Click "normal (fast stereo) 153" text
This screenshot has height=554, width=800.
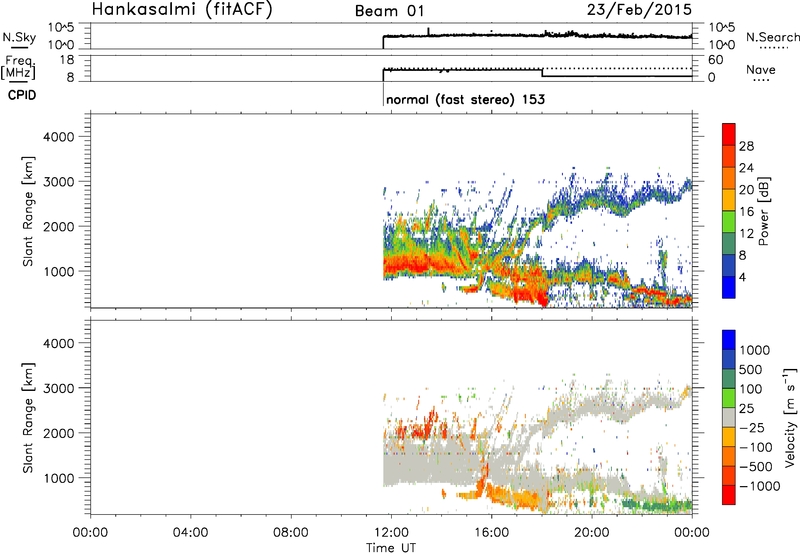(x=465, y=99)
